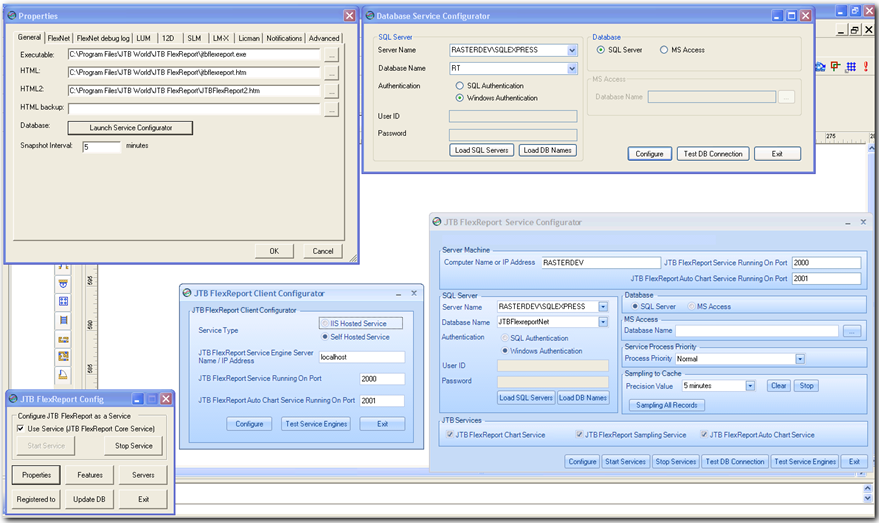Click MS Access browse button in Service Configurator
879x523 pixels.
click(852, 331)
